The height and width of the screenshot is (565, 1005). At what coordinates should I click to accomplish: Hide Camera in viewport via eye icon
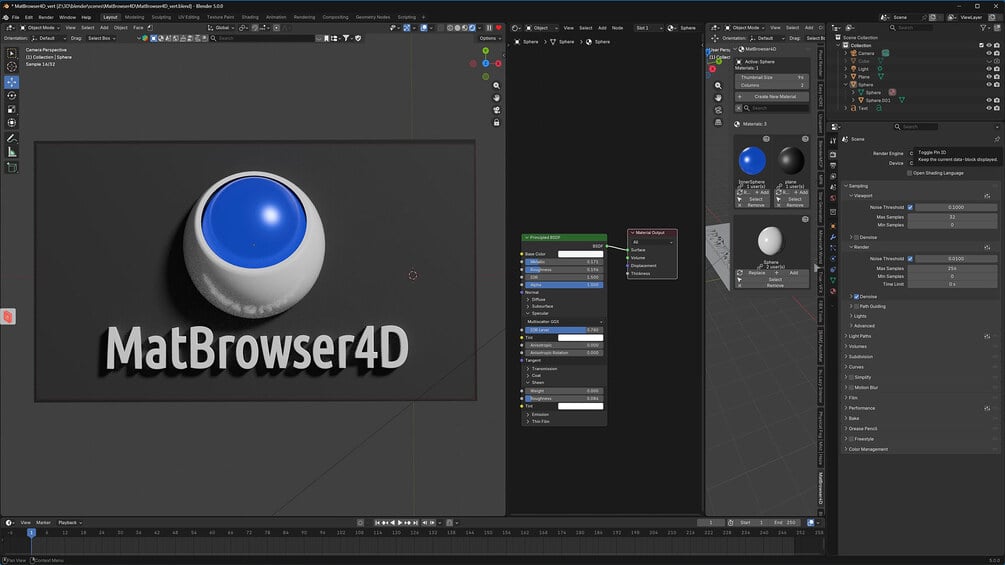tap(989, 53)
